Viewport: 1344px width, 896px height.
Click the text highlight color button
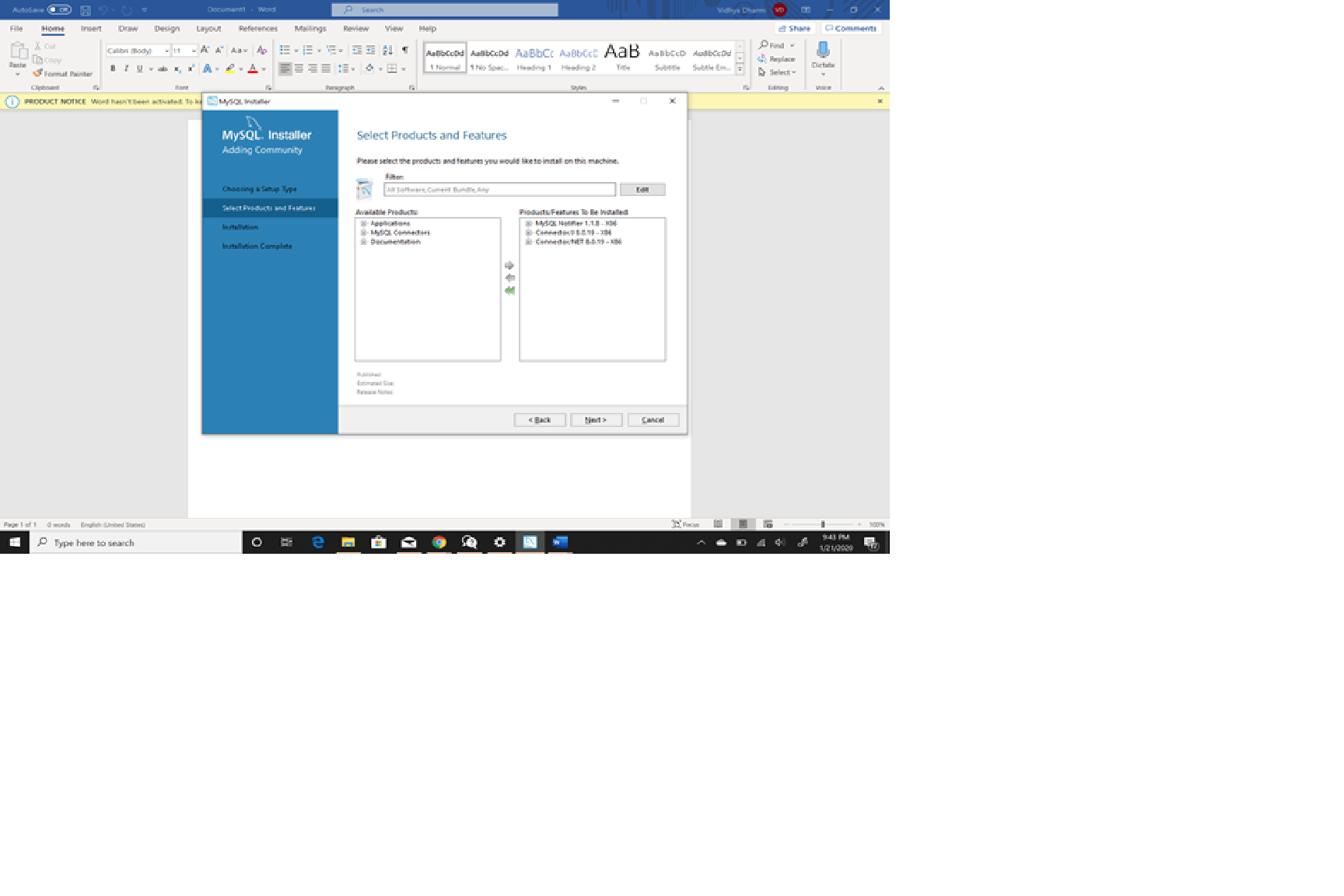coord(230,69)
